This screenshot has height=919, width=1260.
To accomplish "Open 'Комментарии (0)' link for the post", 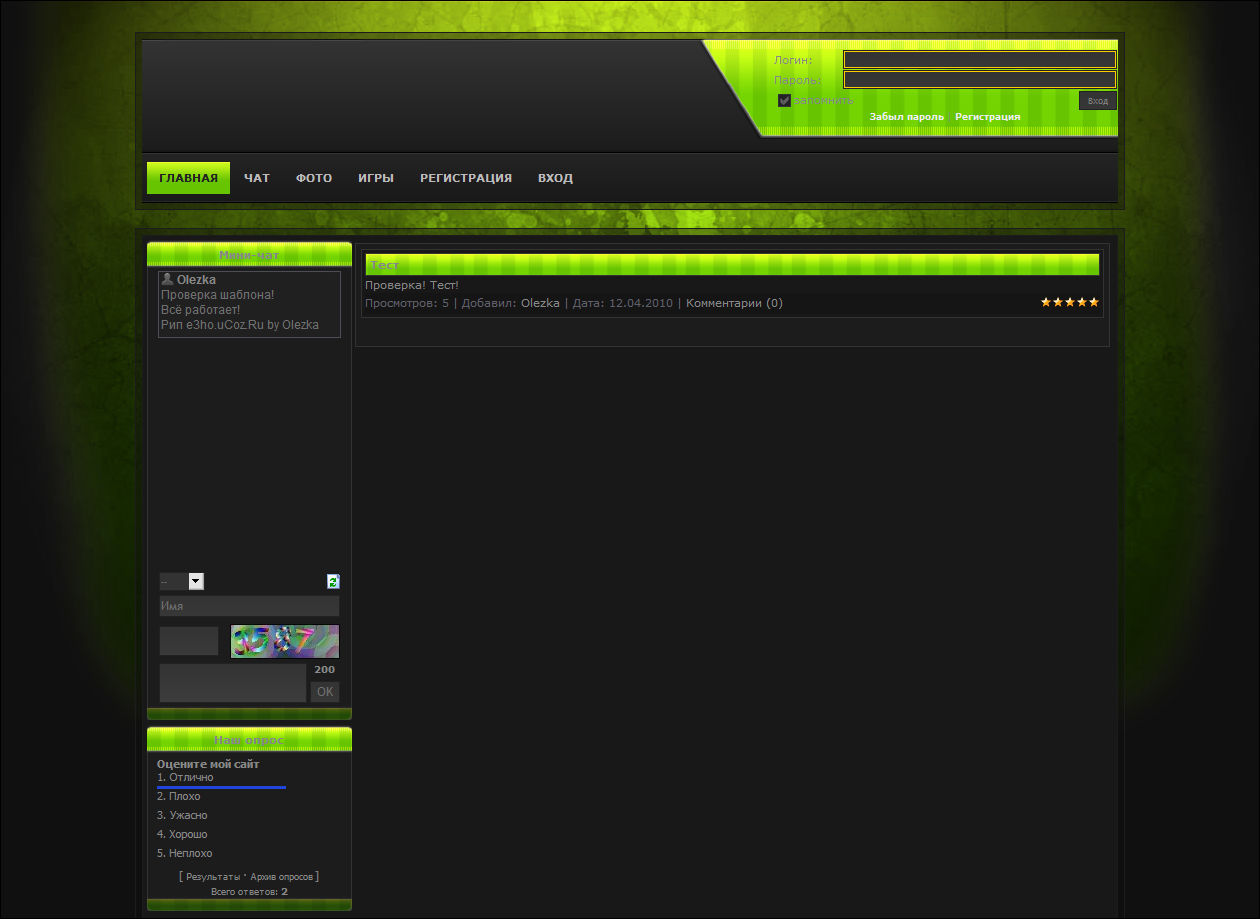I will [734, 303].
